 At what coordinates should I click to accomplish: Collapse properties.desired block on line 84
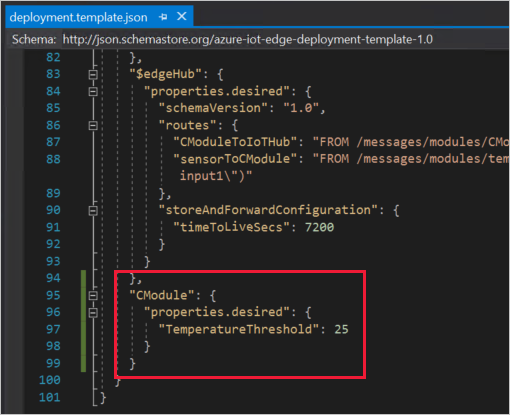click(93, 91)
